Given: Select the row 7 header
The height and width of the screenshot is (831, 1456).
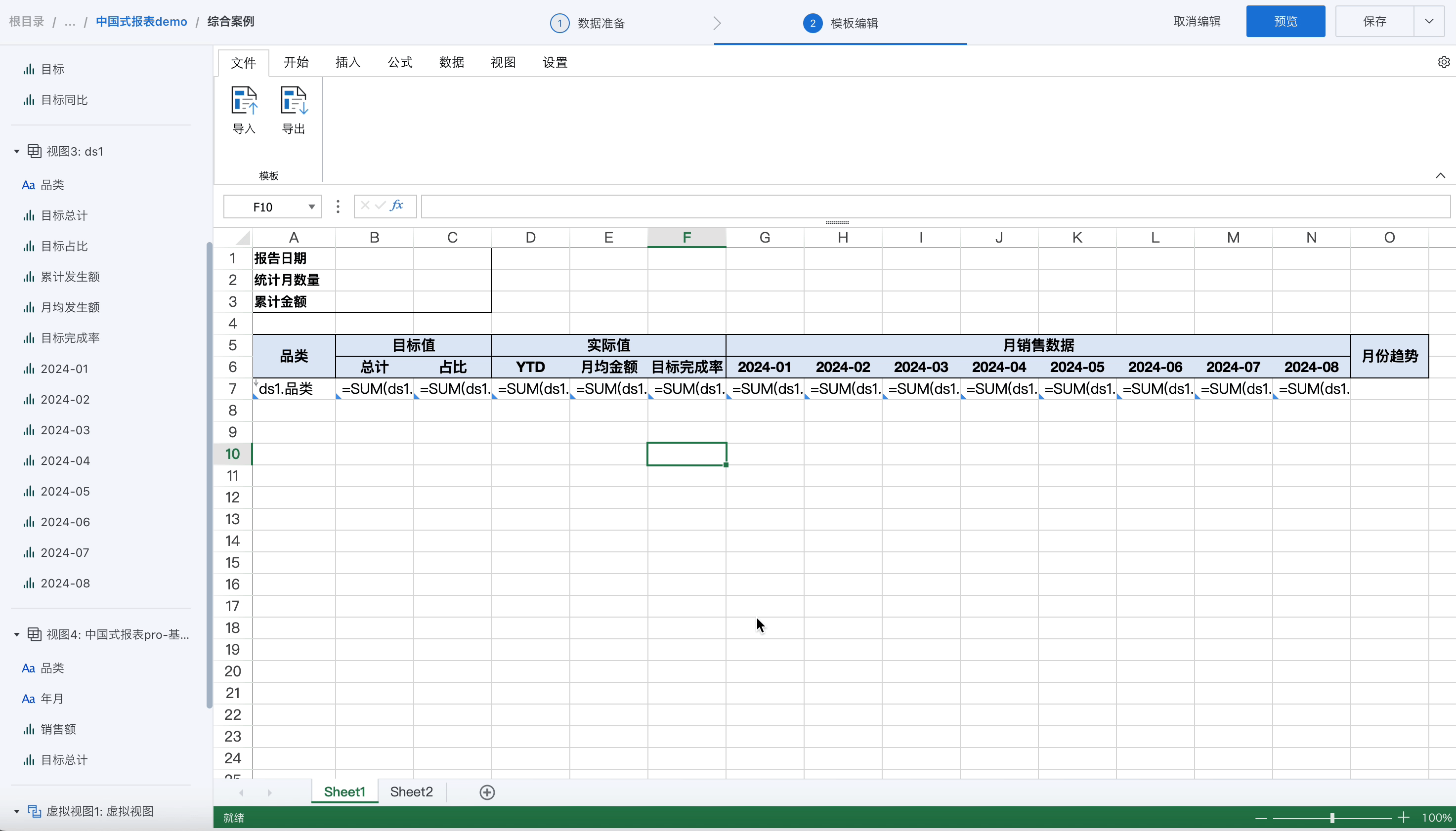Looking at the screenshot, I should (233, 389).
